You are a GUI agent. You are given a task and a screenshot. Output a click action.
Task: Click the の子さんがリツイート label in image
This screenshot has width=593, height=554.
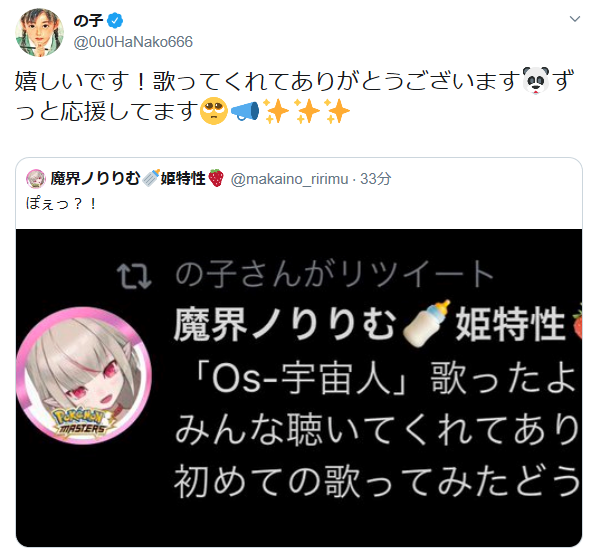click(x=334, y=274)
